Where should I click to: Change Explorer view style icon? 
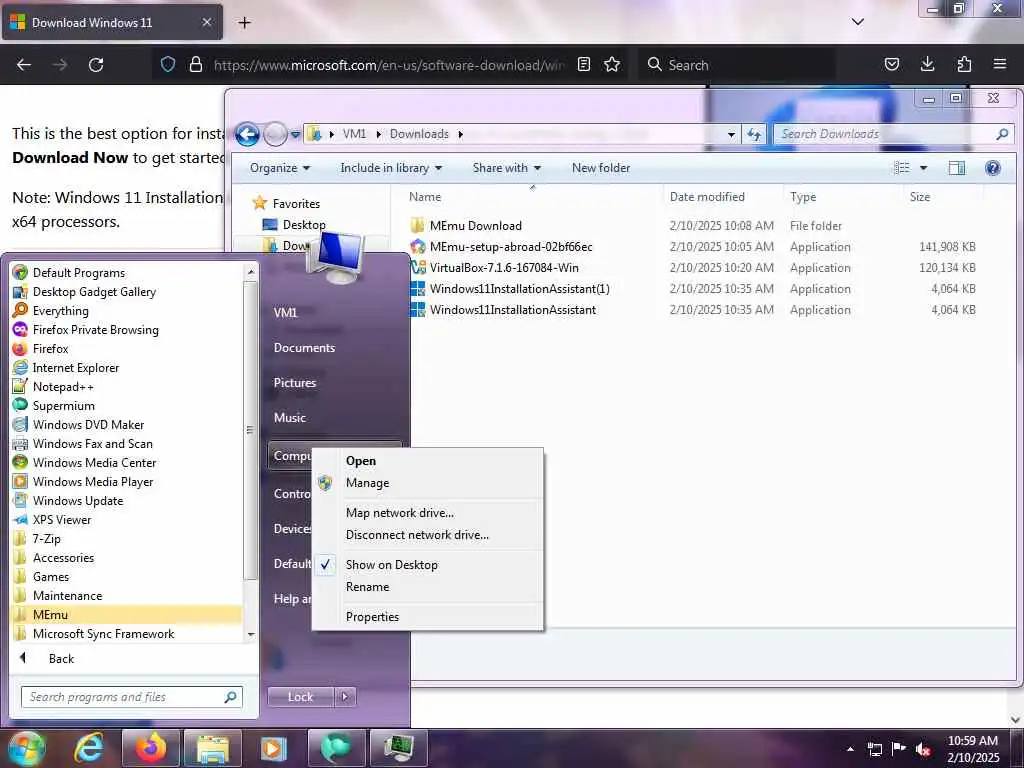pyautogui.click(x=902, y=168)
